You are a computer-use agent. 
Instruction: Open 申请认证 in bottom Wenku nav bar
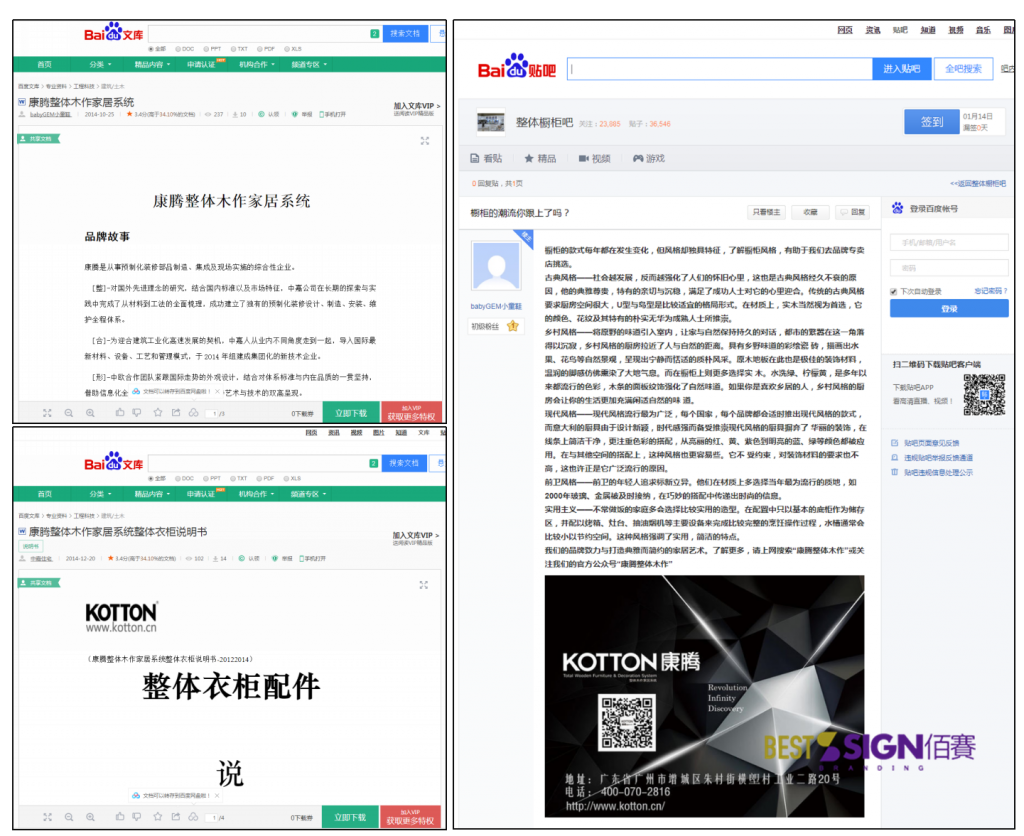[201, 494]
